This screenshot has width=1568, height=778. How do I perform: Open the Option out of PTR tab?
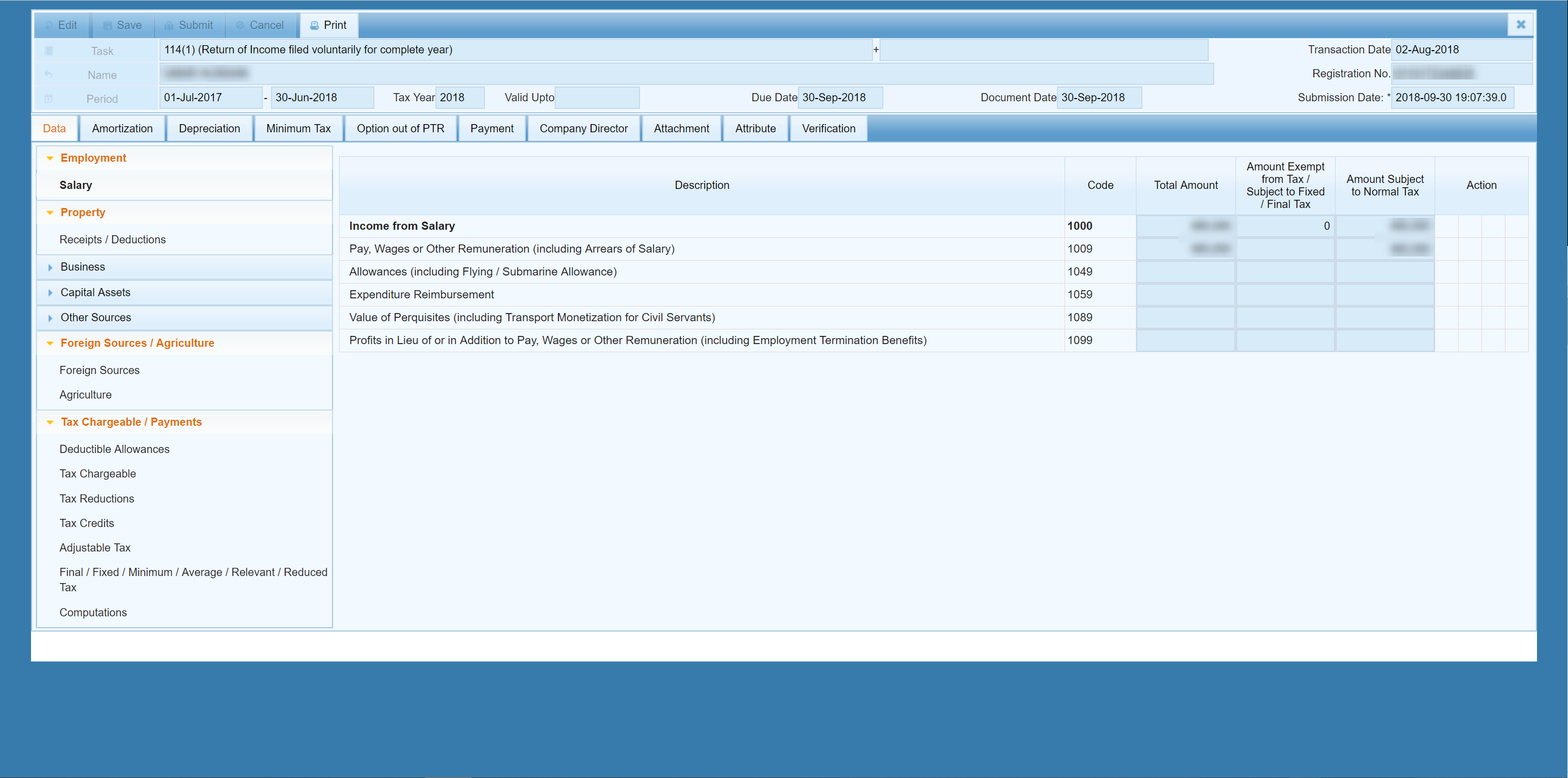(401, 128)
